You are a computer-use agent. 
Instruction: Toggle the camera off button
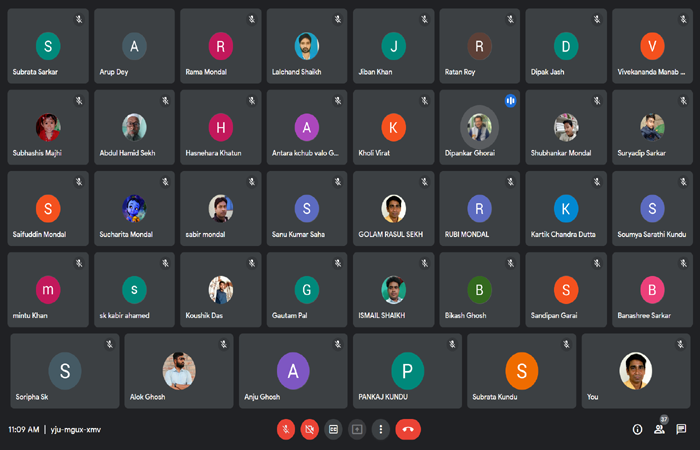pos(309,429)
